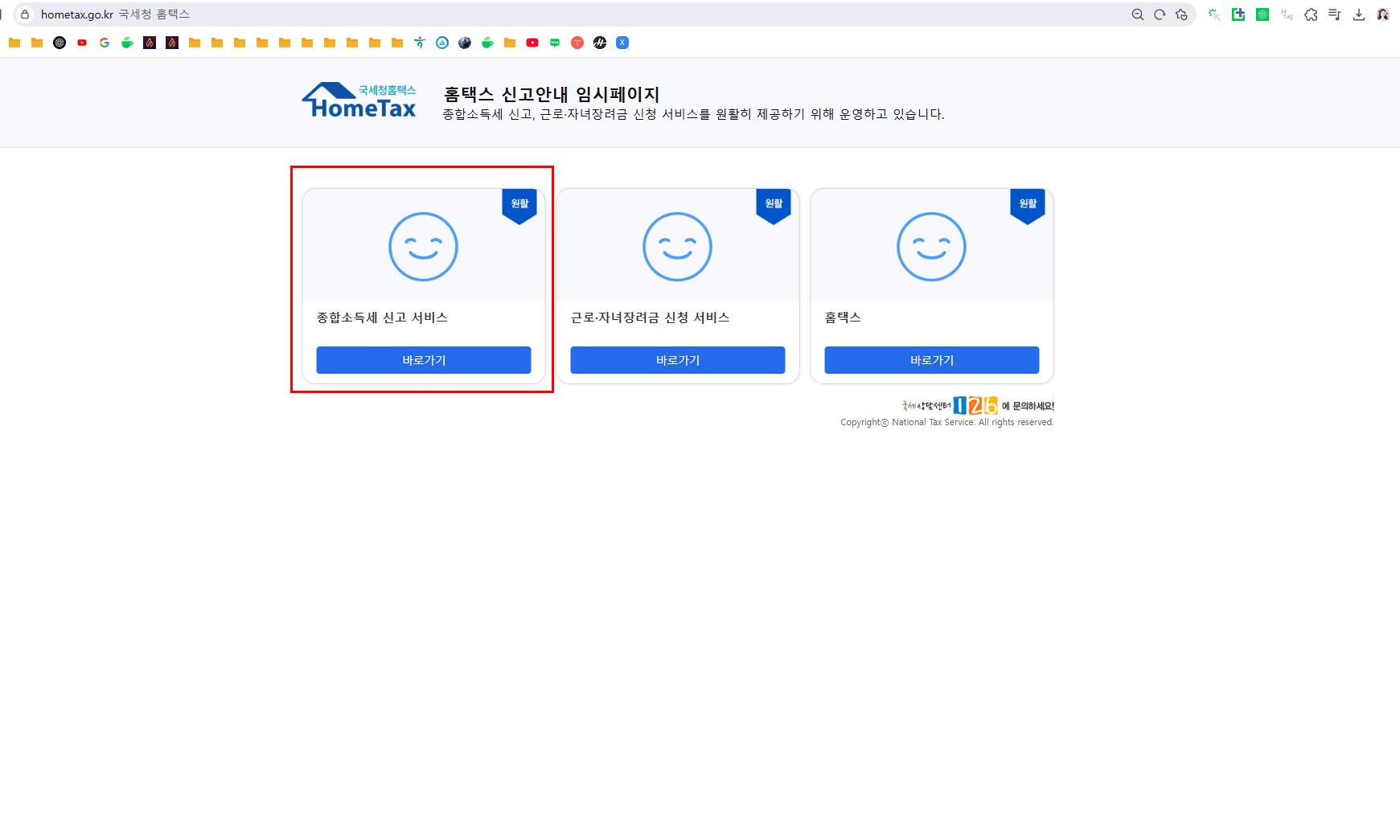Open the X (Twitter) bookmark icon

coord(622,43)
